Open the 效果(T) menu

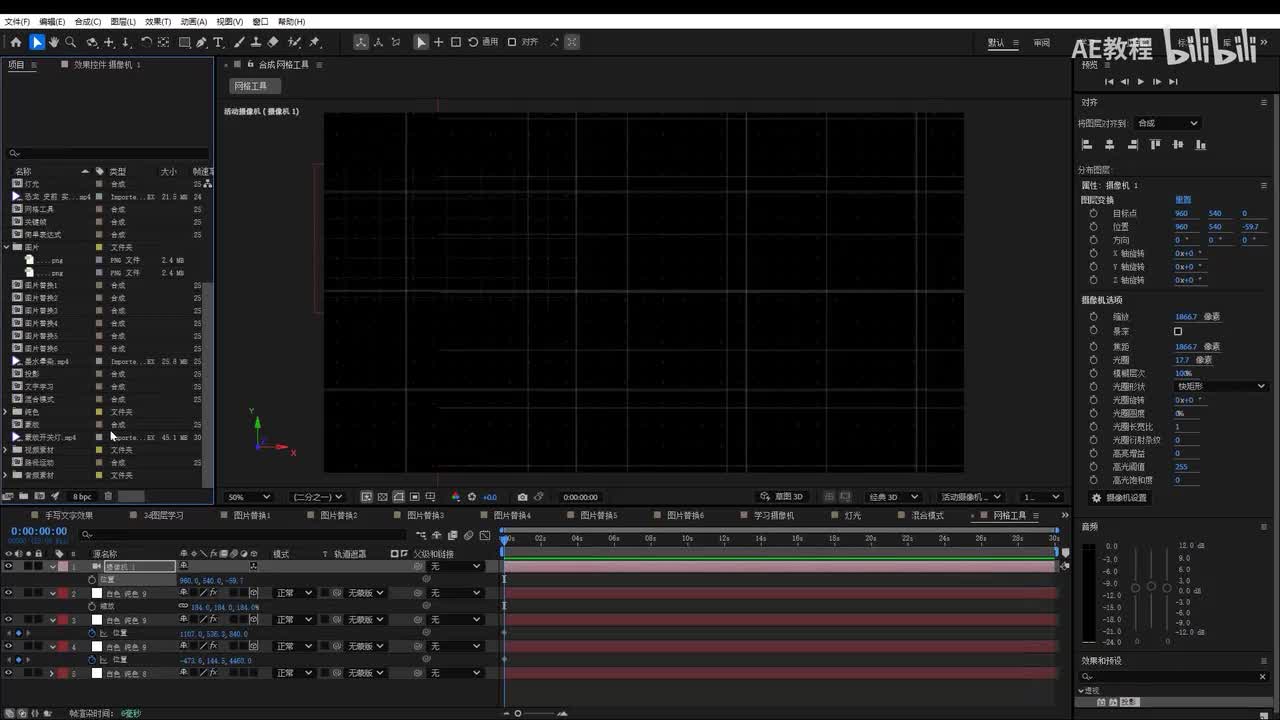(158, 21)
